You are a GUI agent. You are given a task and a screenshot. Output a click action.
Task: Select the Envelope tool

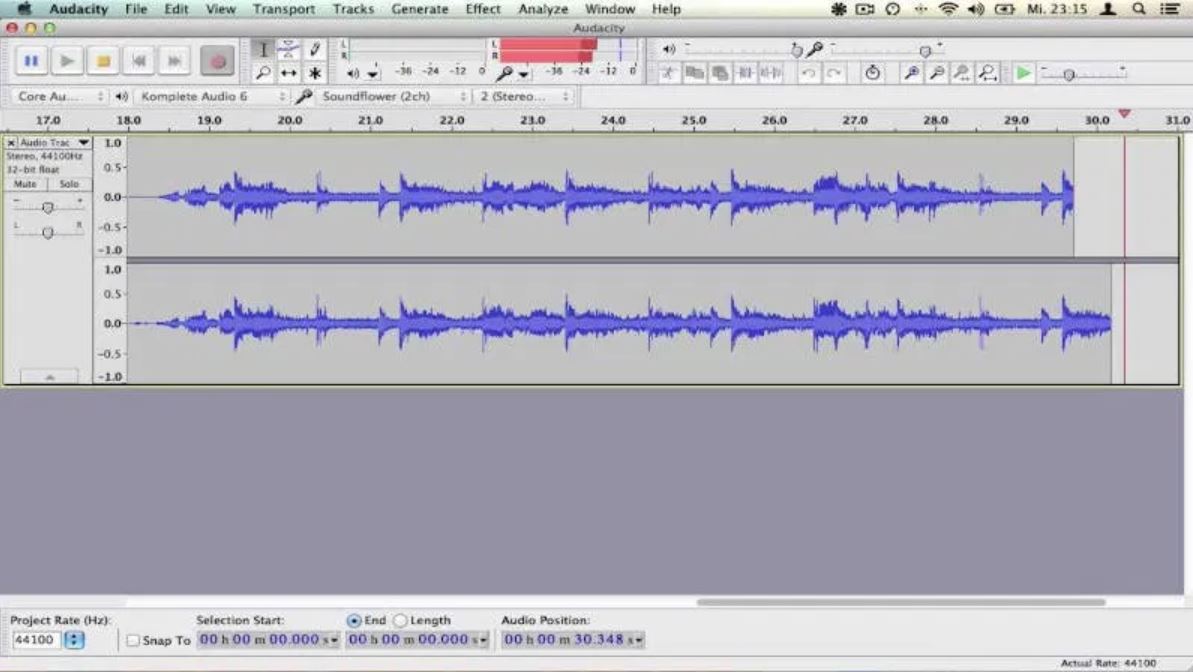click(289, 47)
